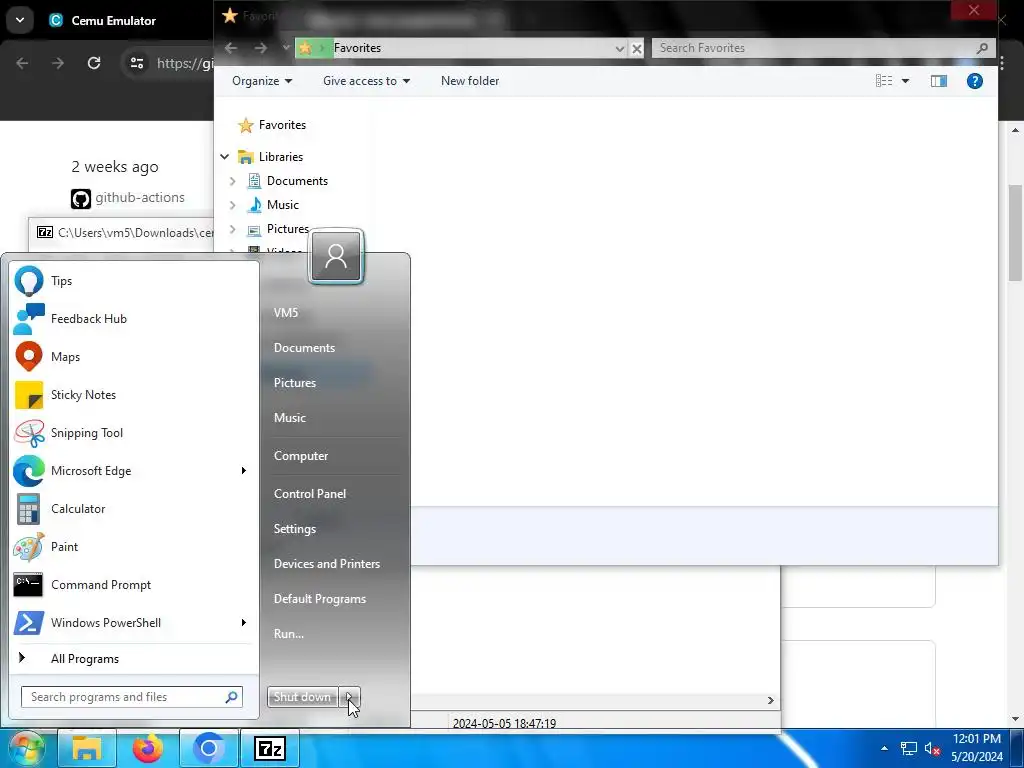This screenshot has width=1024, height=768.
Task: Toggle the preview pane icon
Action: 938,81
